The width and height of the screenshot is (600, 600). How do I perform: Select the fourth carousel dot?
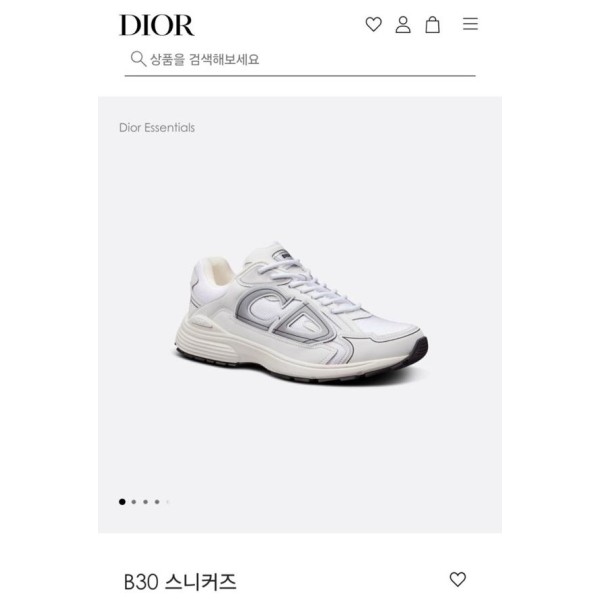pyautogui.click(x=157, y=502)
